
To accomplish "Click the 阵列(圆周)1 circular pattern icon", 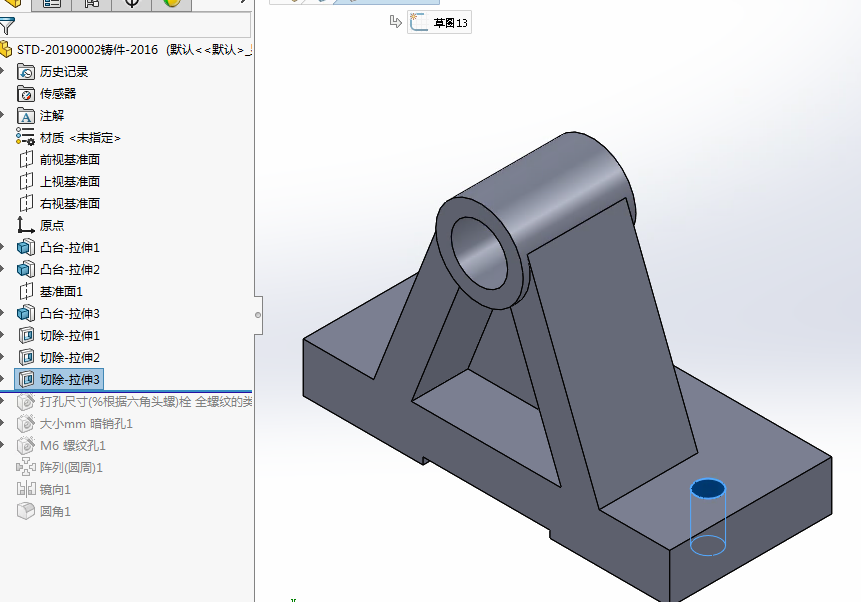I will click(x=26, y=467).
